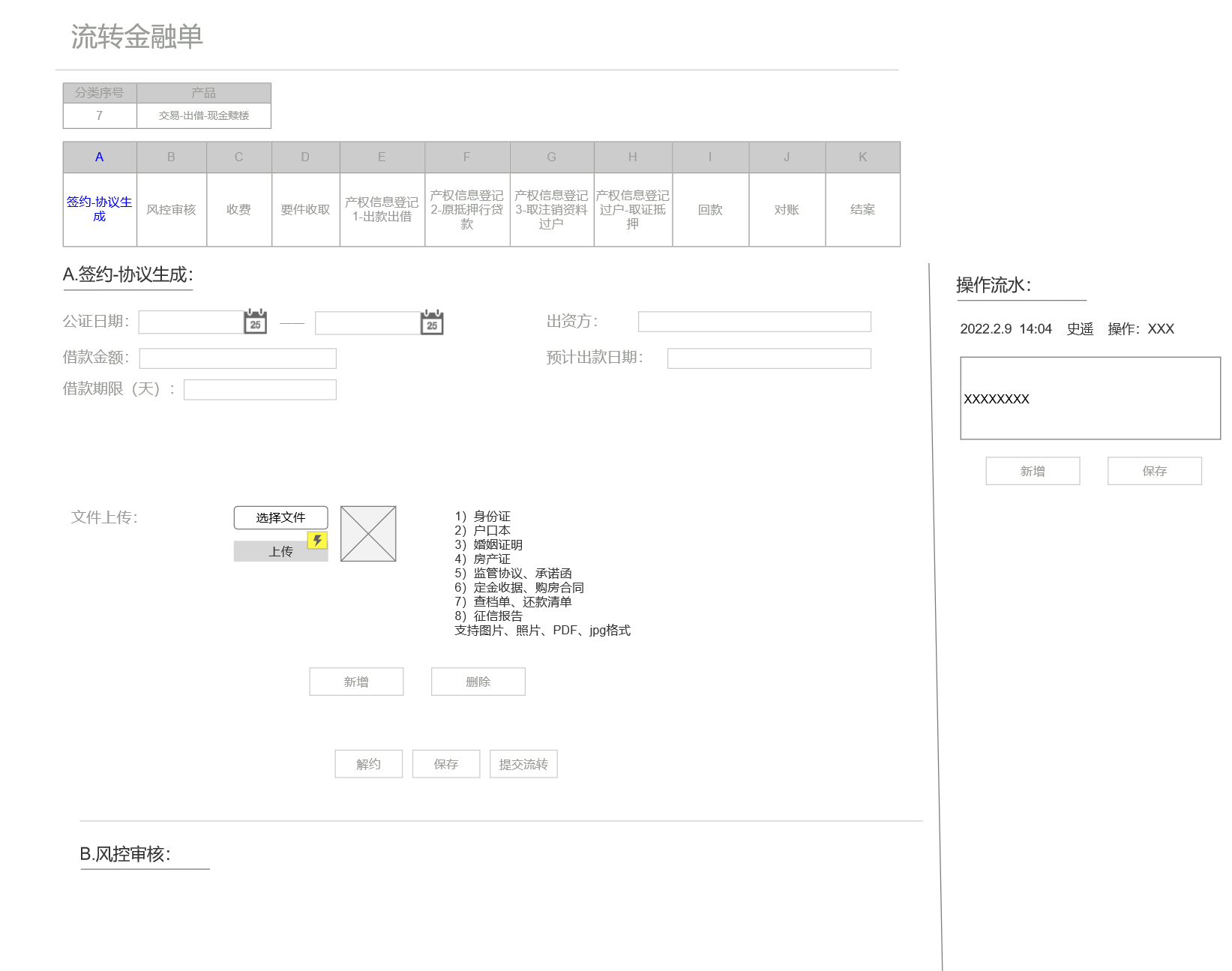Click the image placeholder thumbnail
This screenshot has width=1232, height=971.
(368, 534)
